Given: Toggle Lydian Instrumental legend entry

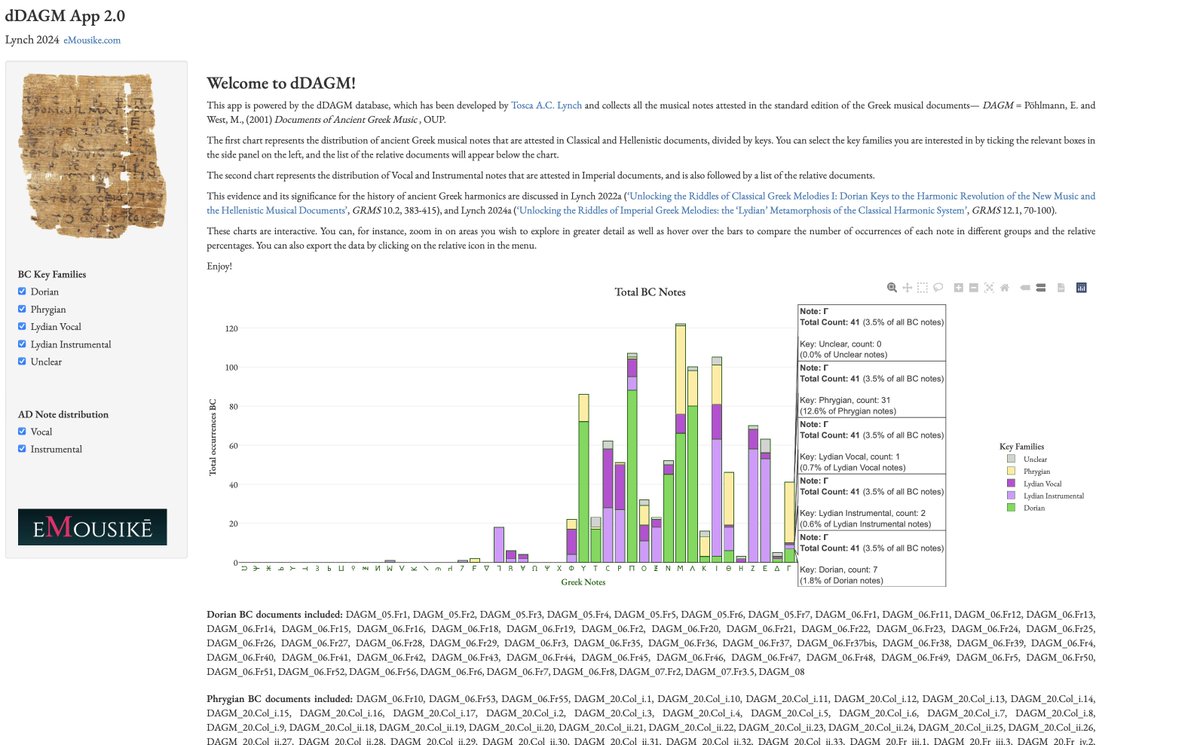Looking at the screenshot, I should tap(1044, 496).
